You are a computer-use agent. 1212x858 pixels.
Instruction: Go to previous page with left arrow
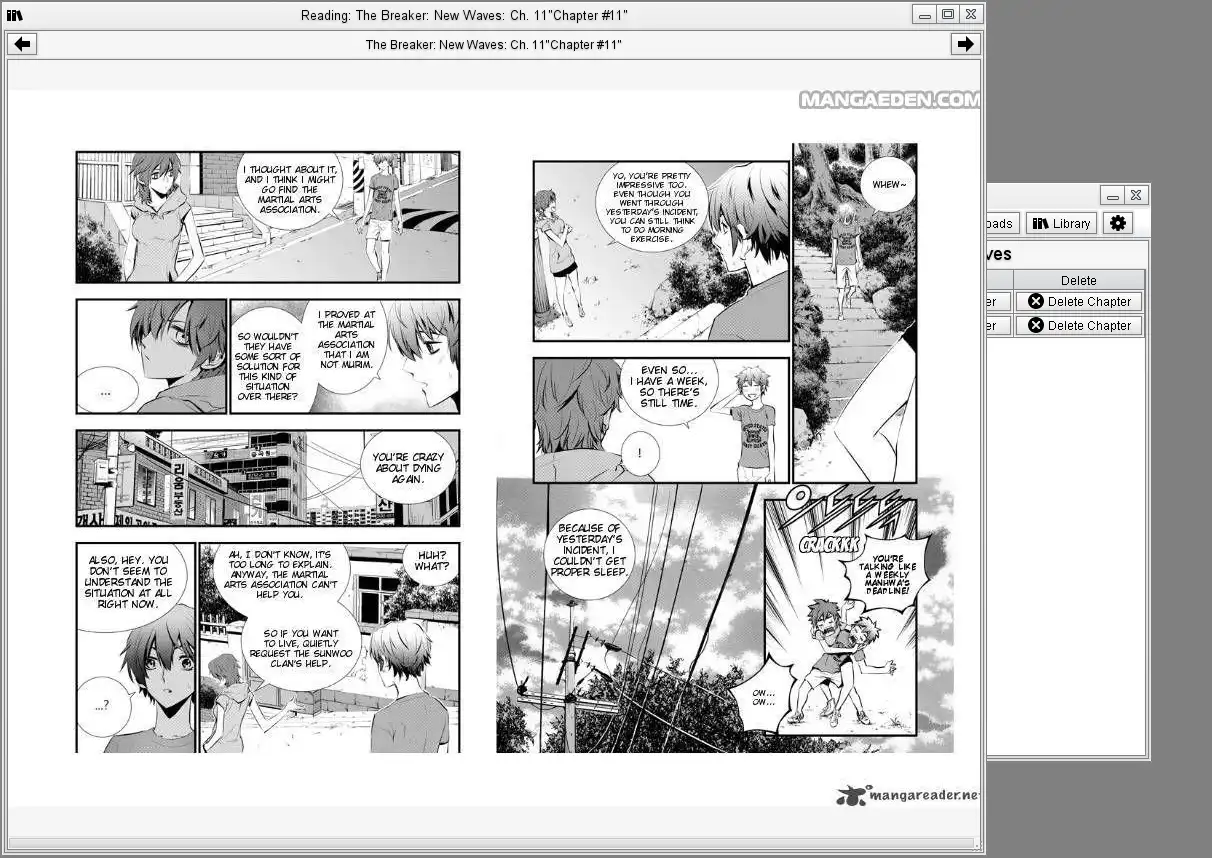click(22, 44)
